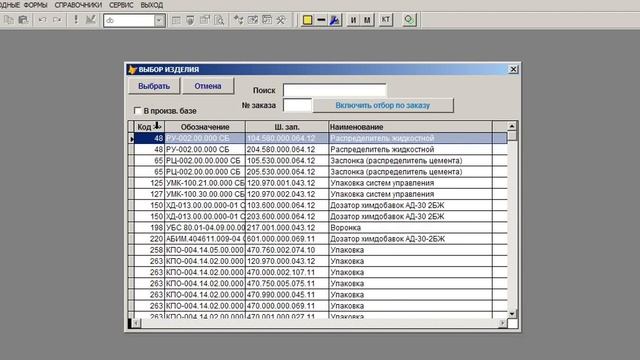The image size is (640, 360).
Task: Click the Copy icon in the toolbar
Action: tap(9, 20)
